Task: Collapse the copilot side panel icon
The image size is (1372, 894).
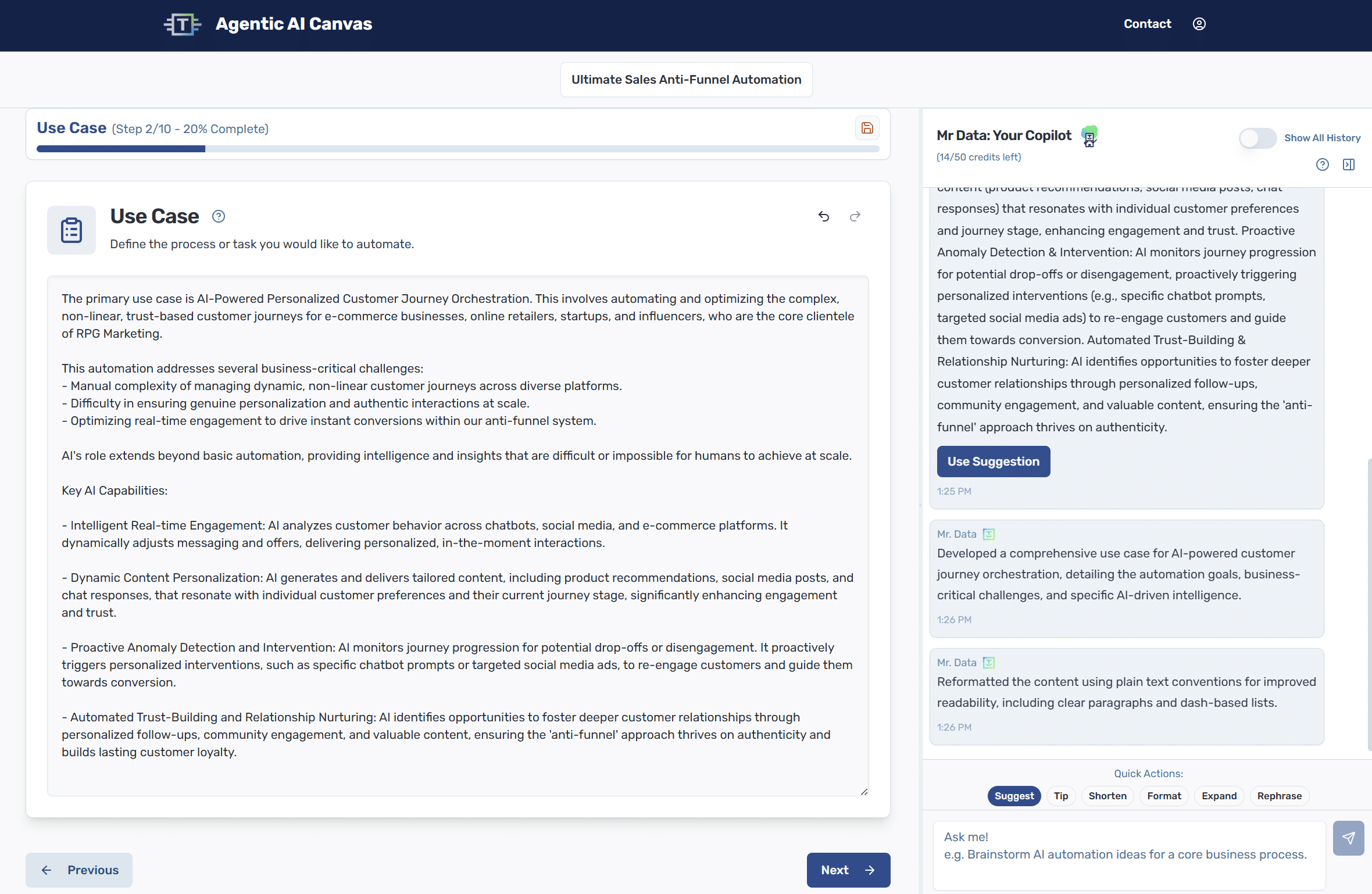Action: tap(1349, 165)
